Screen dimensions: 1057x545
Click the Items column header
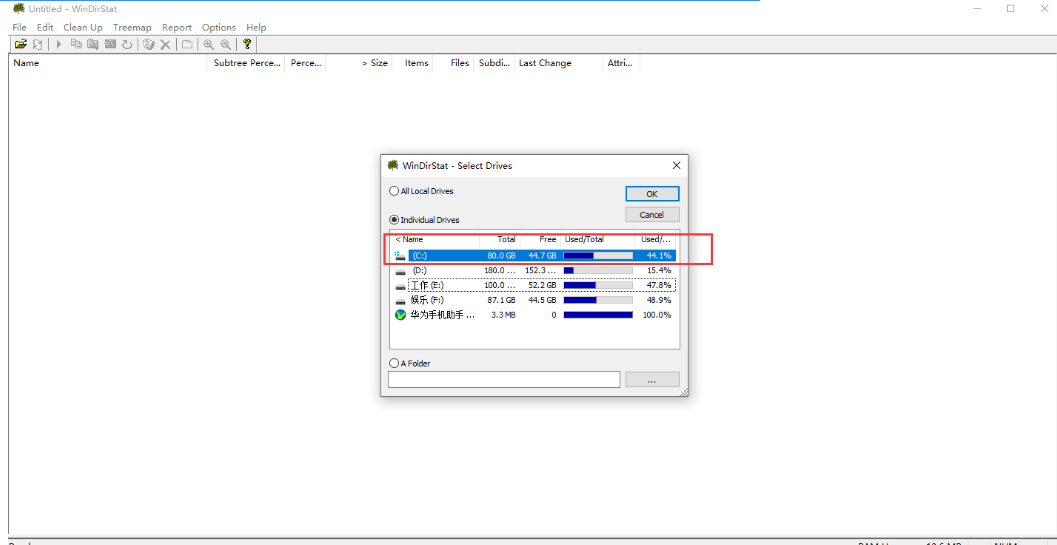(412, 63)
